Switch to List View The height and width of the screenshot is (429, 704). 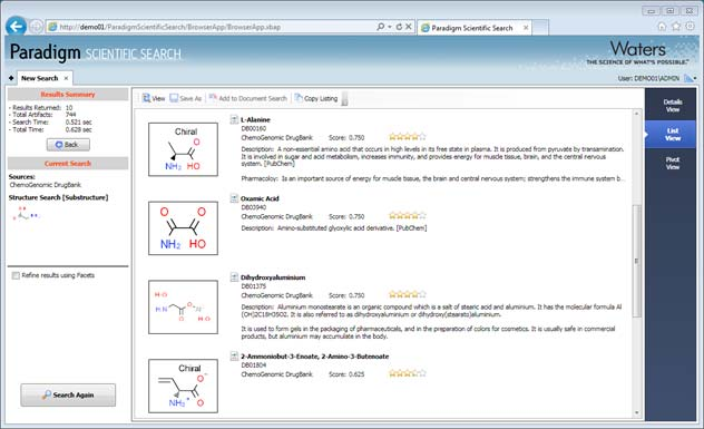(672, 134)
